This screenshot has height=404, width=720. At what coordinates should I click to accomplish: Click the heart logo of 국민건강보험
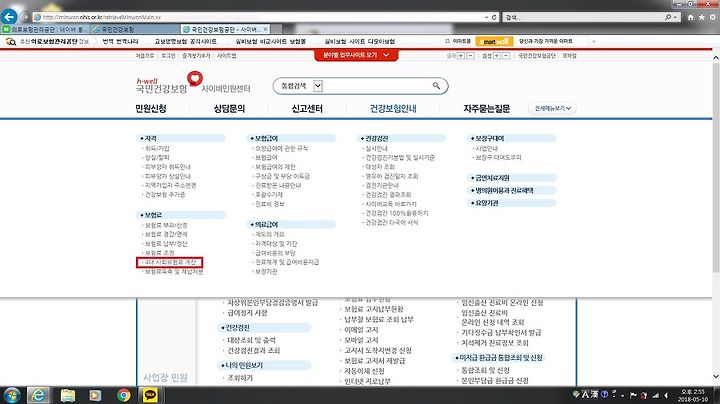tap(195, 79)
